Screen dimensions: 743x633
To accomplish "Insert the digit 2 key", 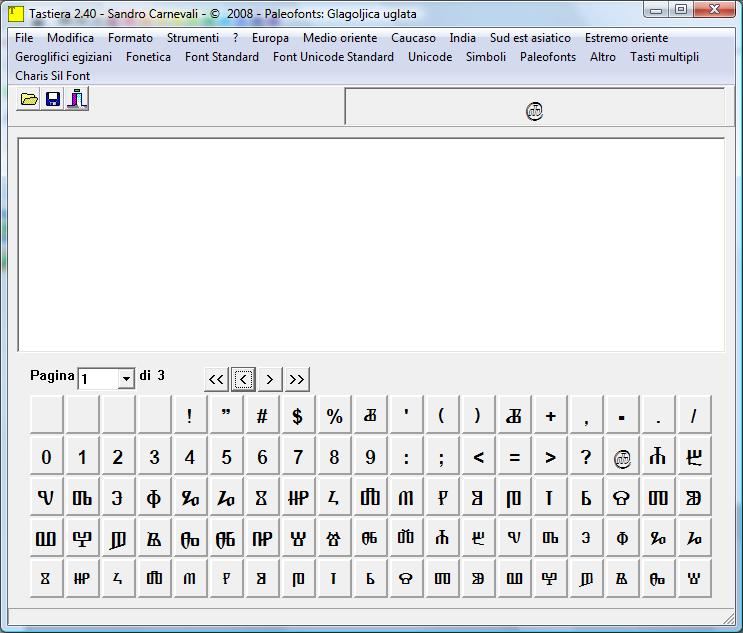I will click(118, 456).
